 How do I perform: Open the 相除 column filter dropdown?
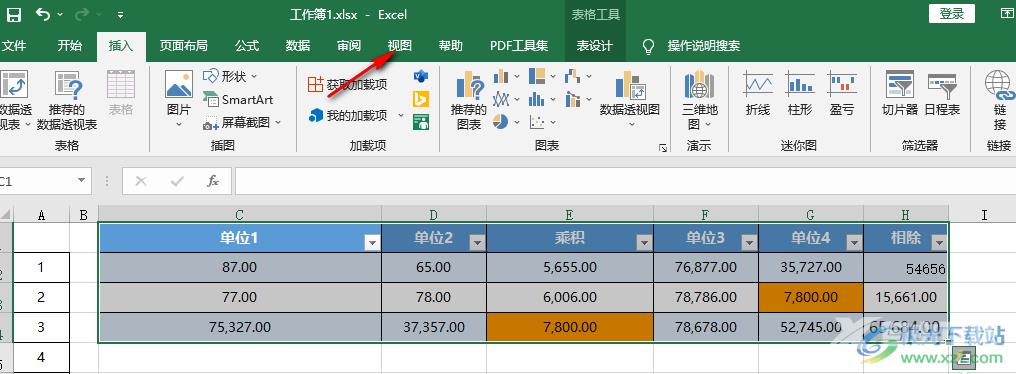[939, 243]
